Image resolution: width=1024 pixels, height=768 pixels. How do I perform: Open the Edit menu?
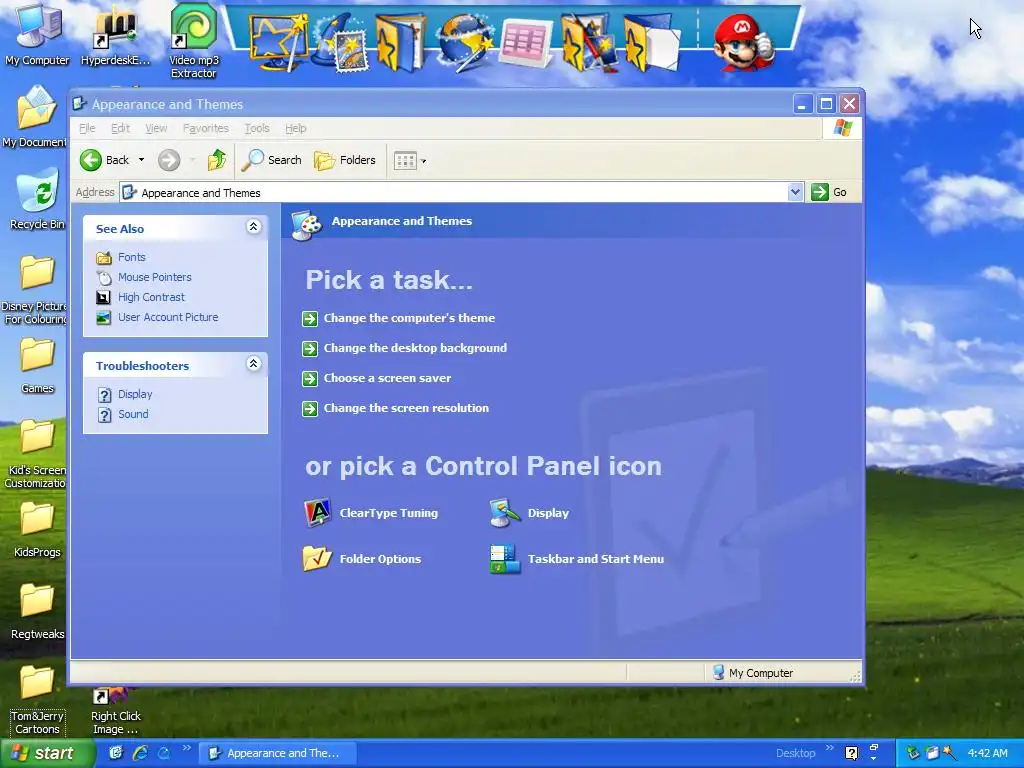120,129
